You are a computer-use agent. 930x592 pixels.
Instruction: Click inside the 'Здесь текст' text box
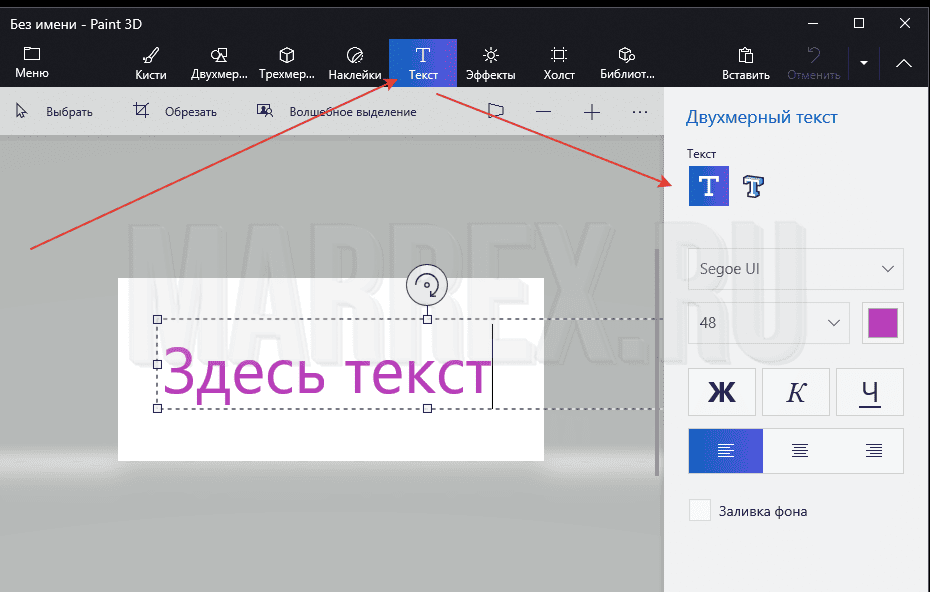pos(326,373)
